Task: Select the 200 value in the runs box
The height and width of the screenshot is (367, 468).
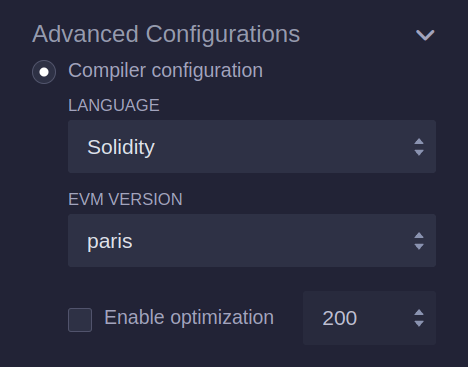Action: click(x=340, y=318)
